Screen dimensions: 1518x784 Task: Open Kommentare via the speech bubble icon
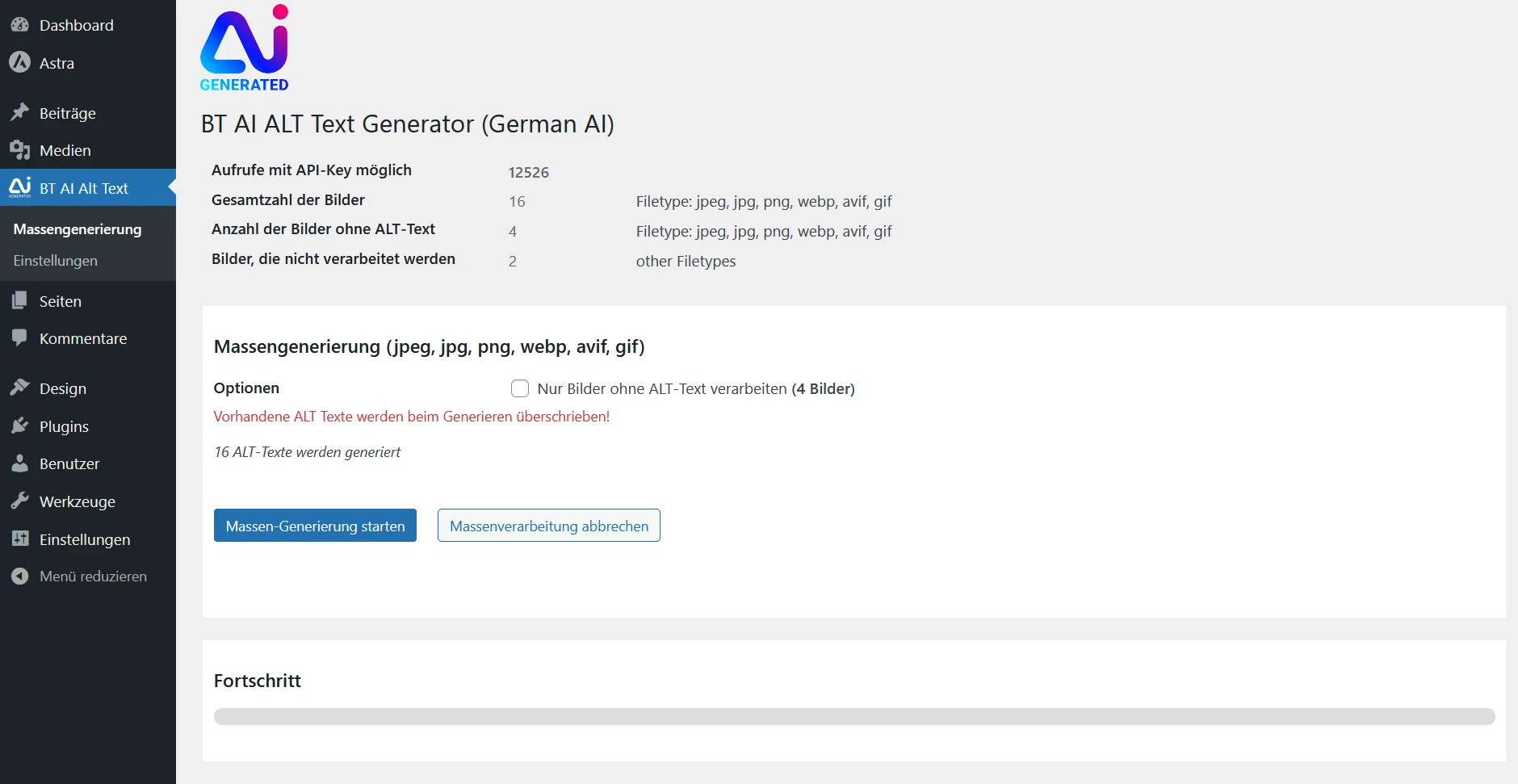coord(19,338)
